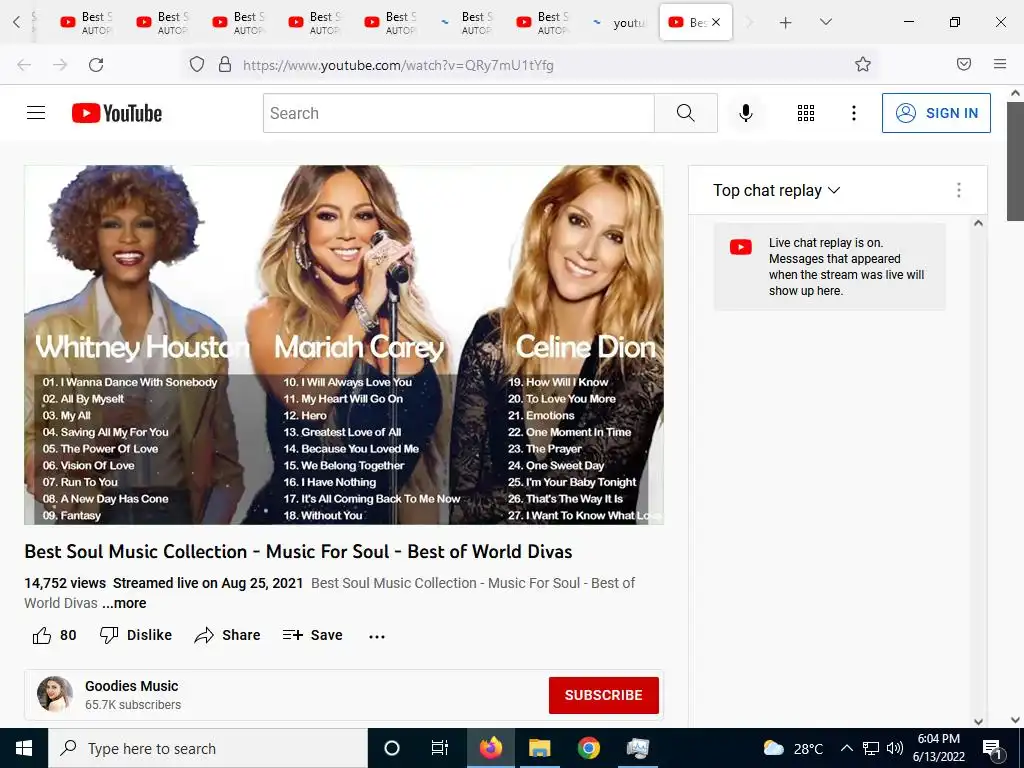
Task: Share this video
Action: (227, 635)
